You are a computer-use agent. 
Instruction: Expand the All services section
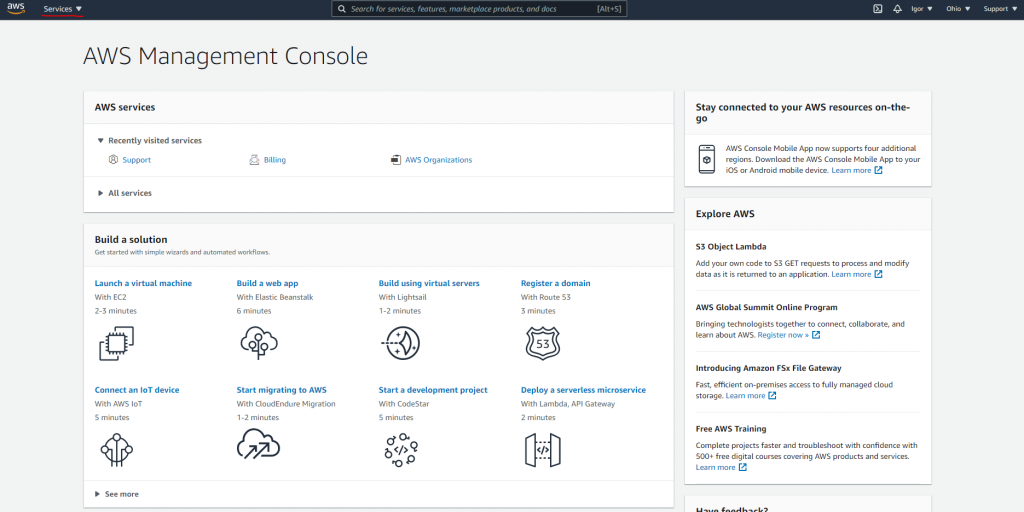pos(125,193)
